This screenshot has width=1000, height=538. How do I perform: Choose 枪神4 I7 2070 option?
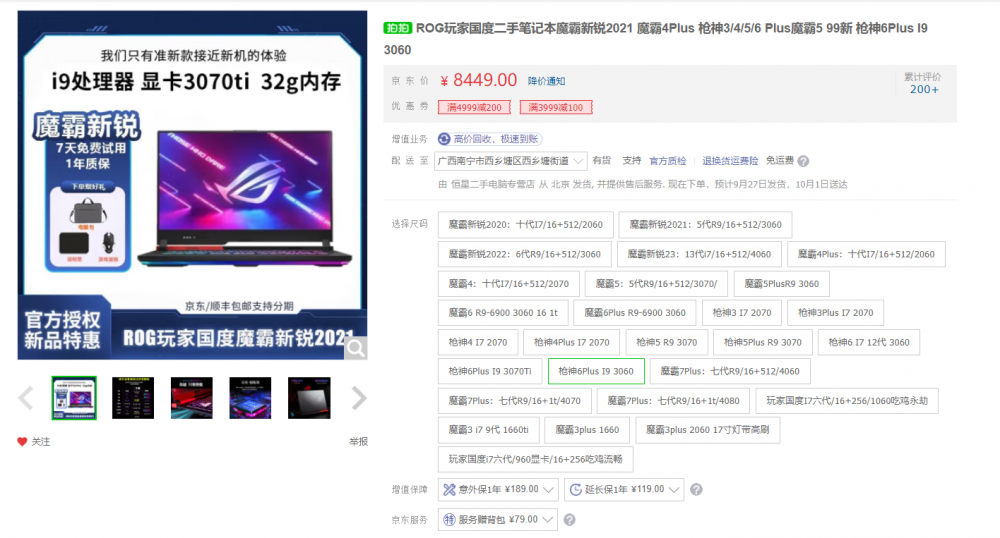click(x=478, y=342)
